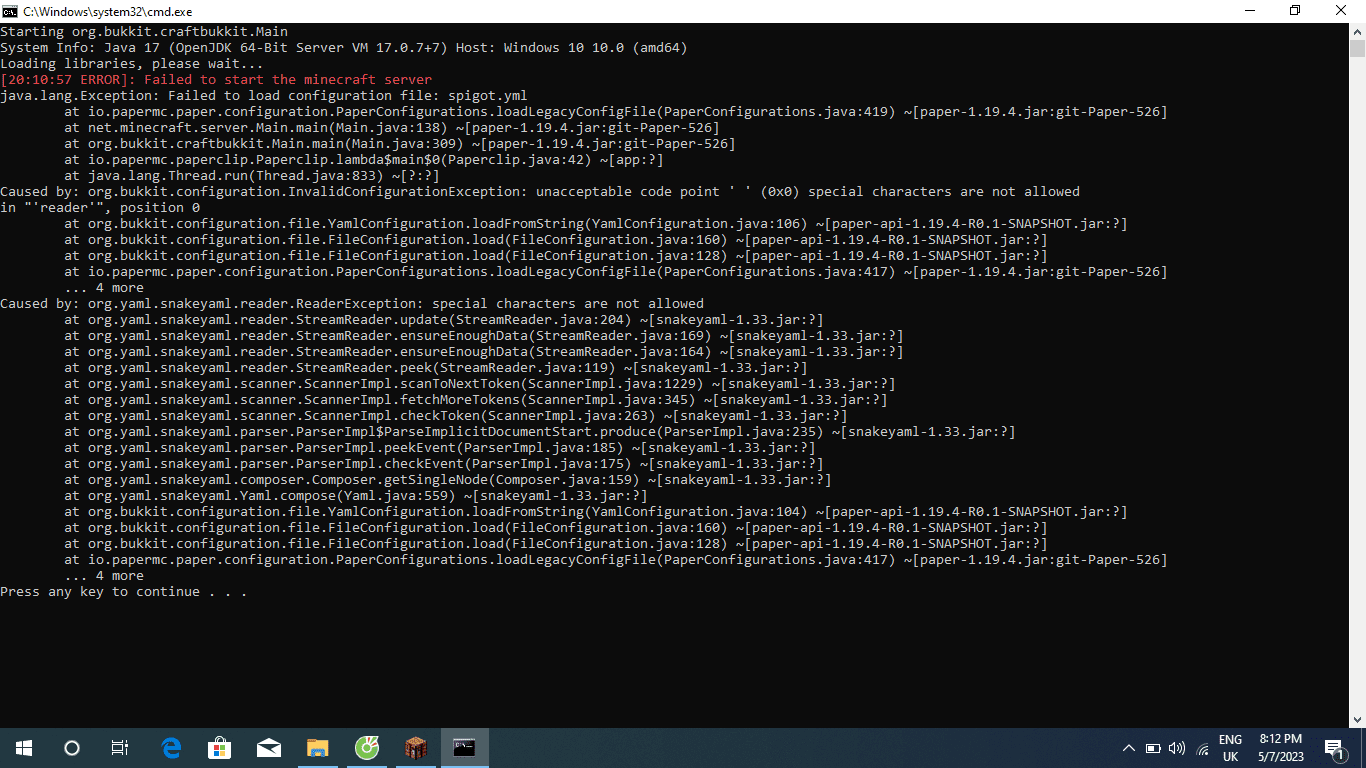Click the "ParserImpl$ParseImplicitDocumentStart.produce" line
This screenshot has height=768, width=1366.
click(540, 432)
